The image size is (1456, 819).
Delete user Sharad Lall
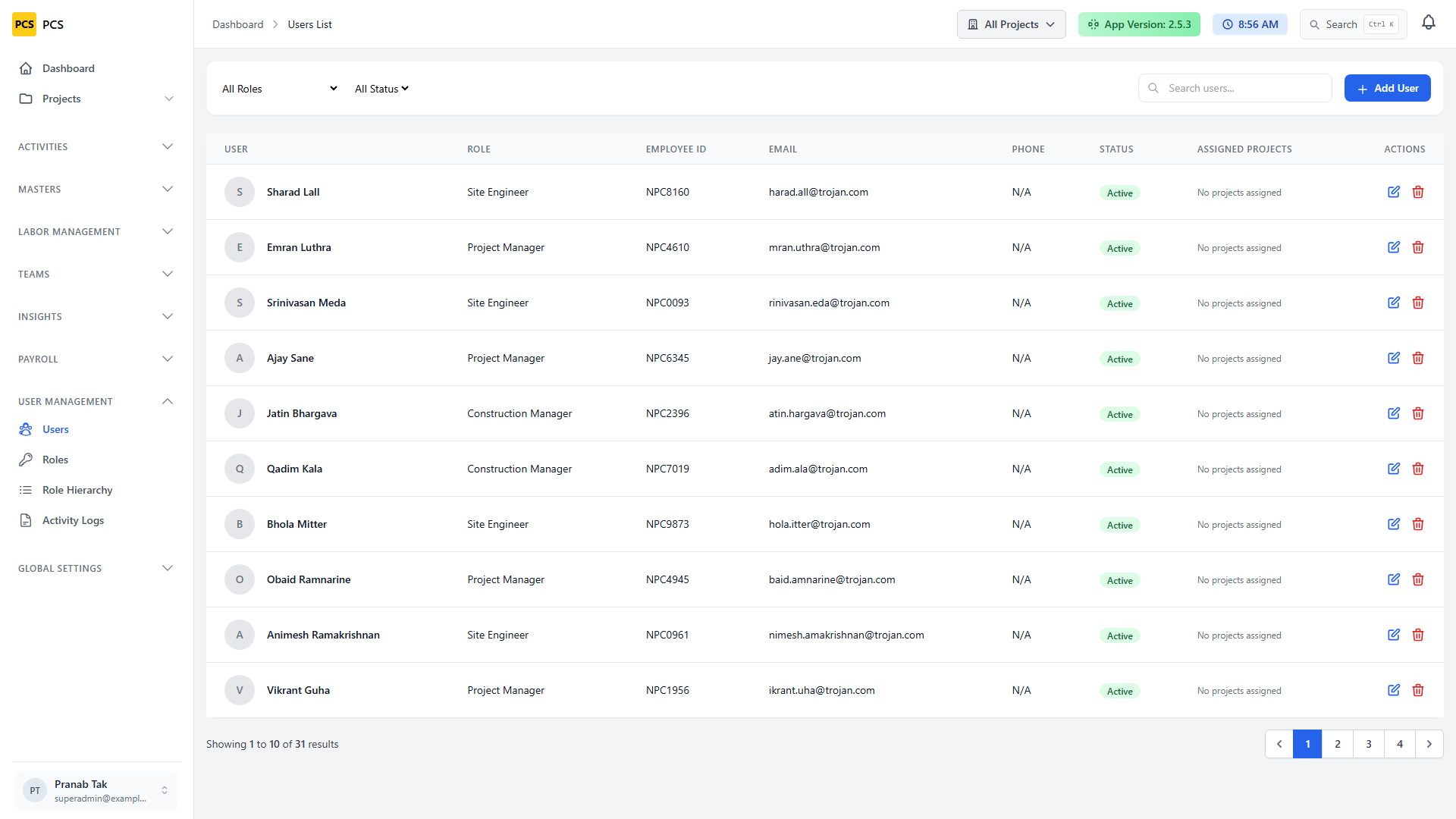click(x=1418, y=192)
